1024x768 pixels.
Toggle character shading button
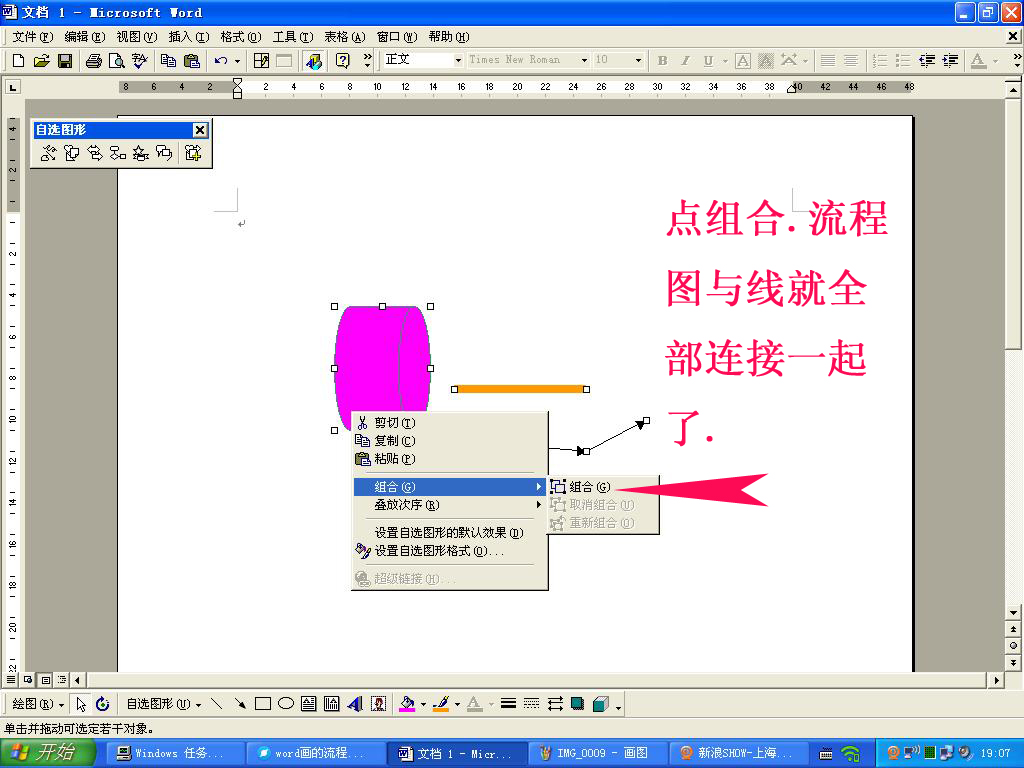(765, 61)
